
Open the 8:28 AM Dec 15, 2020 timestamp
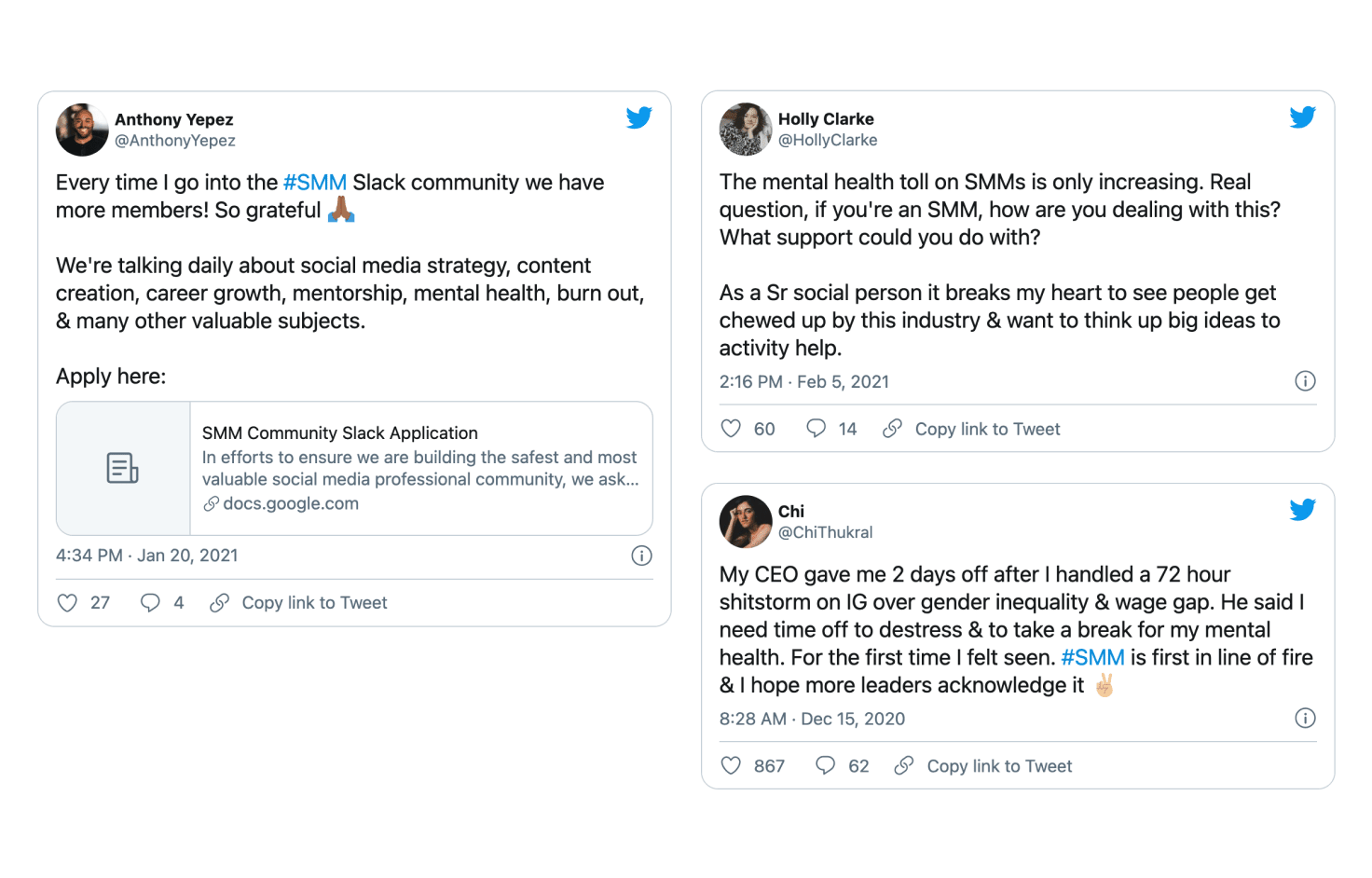click(812, 719)
